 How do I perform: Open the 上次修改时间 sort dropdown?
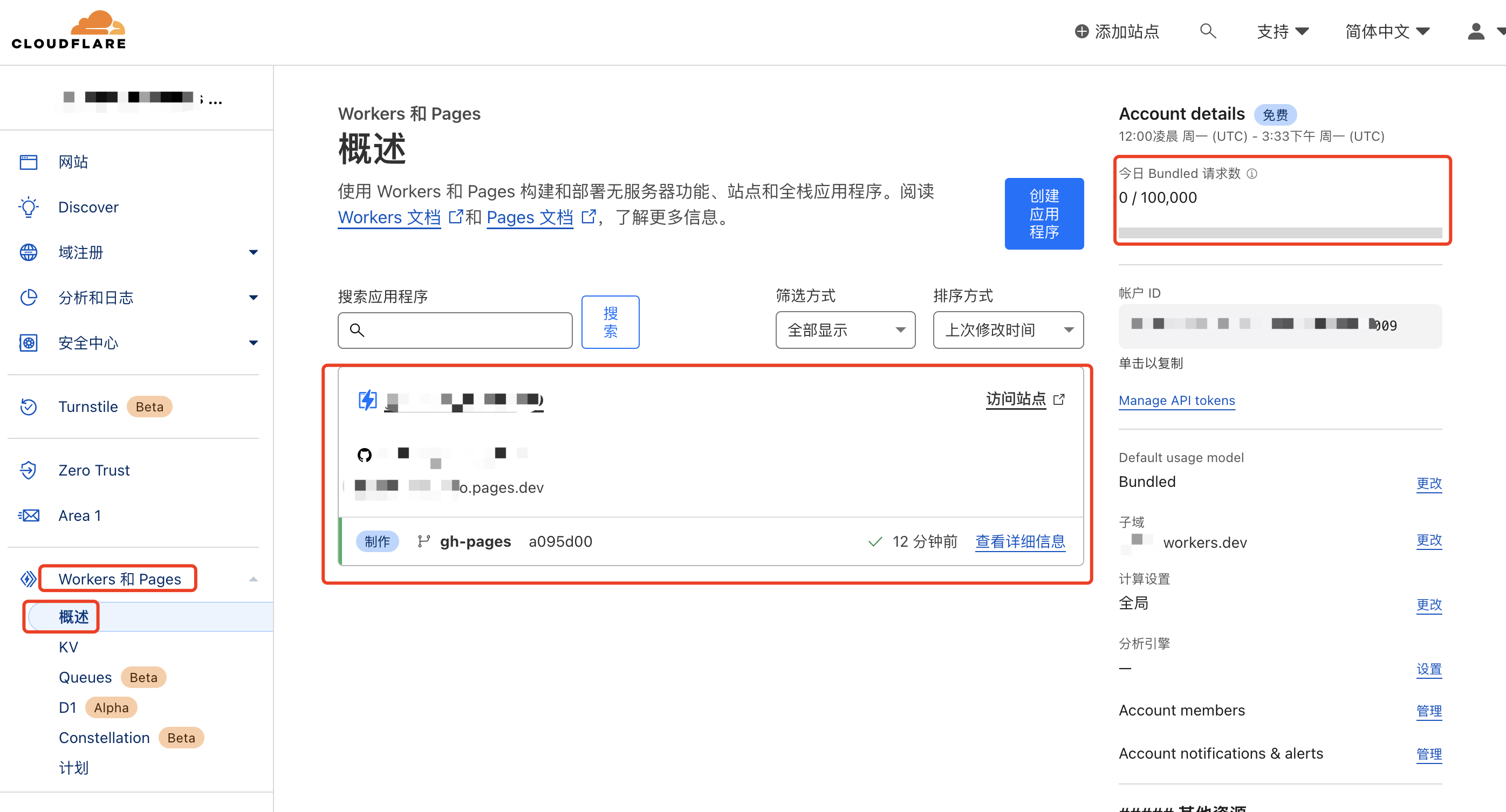pyautogui.click(x=1008, y=330)
